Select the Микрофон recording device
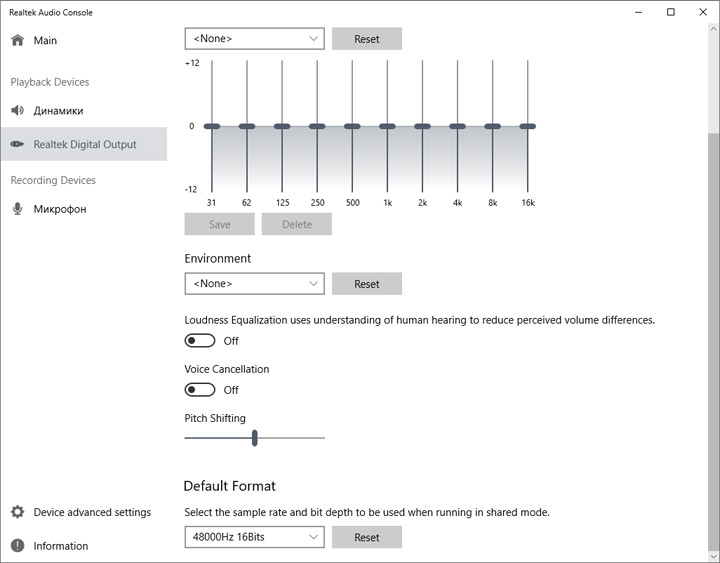This screenshot has width=720, height=563. tap(84, 208)
